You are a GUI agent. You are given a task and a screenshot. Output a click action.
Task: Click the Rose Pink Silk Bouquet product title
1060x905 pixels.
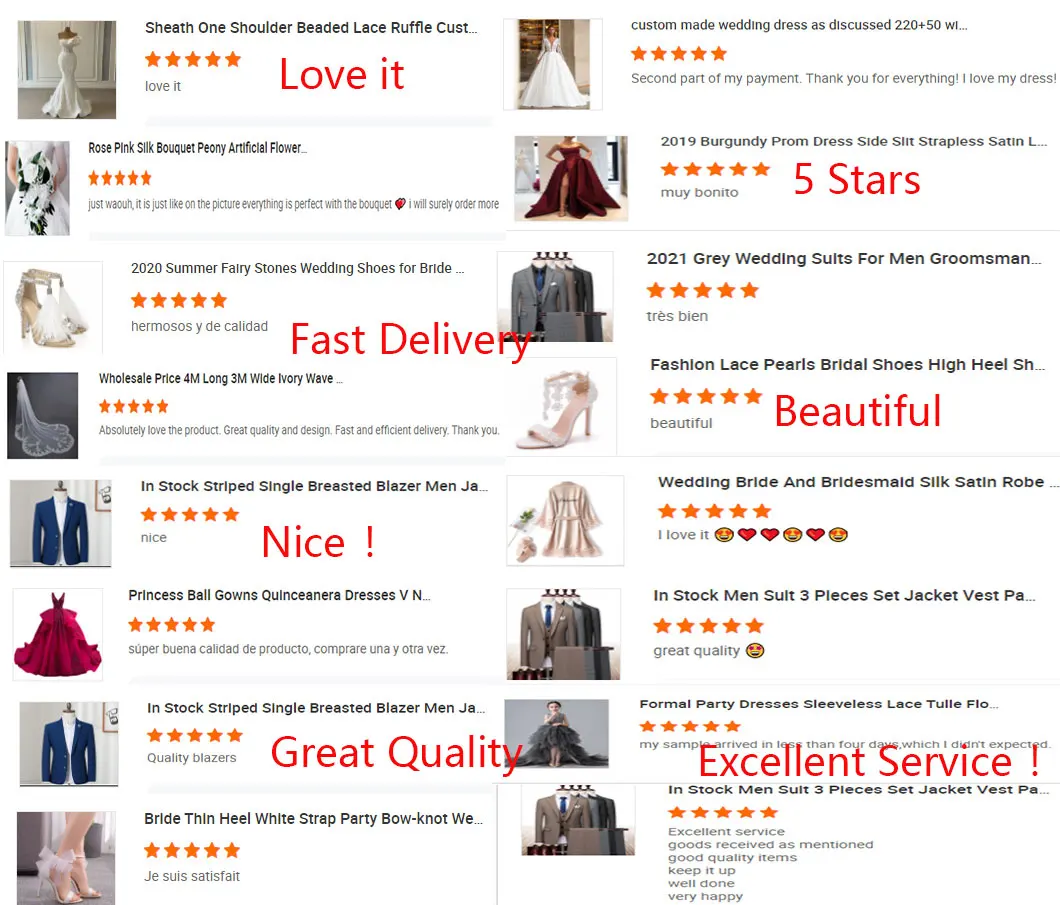[197, 148]
